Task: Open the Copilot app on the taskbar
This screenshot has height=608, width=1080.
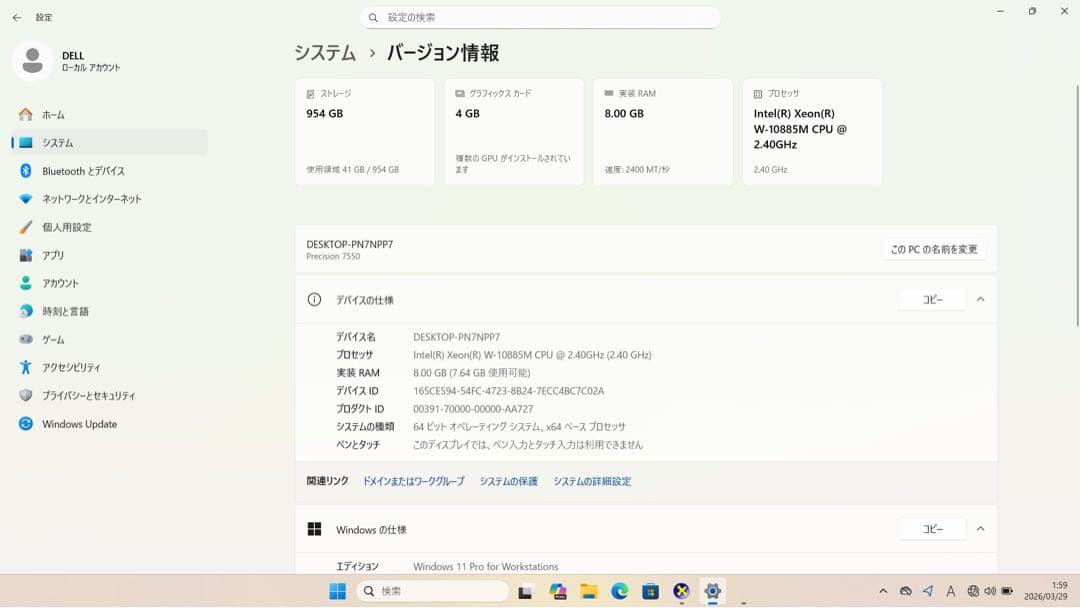Action: coord(558,591)
